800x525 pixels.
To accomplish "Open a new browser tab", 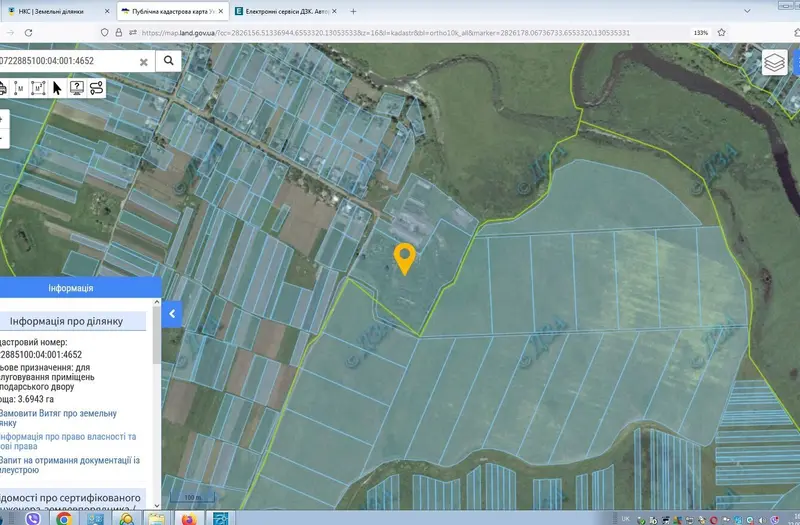I will point(353,11).
